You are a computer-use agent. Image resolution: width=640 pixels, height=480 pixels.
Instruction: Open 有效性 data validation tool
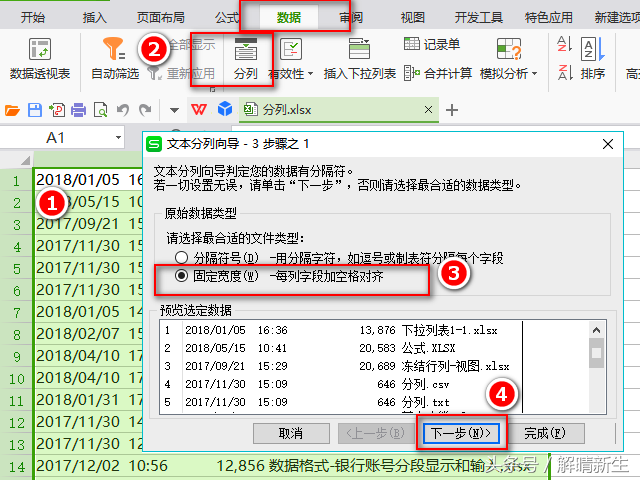290,59
